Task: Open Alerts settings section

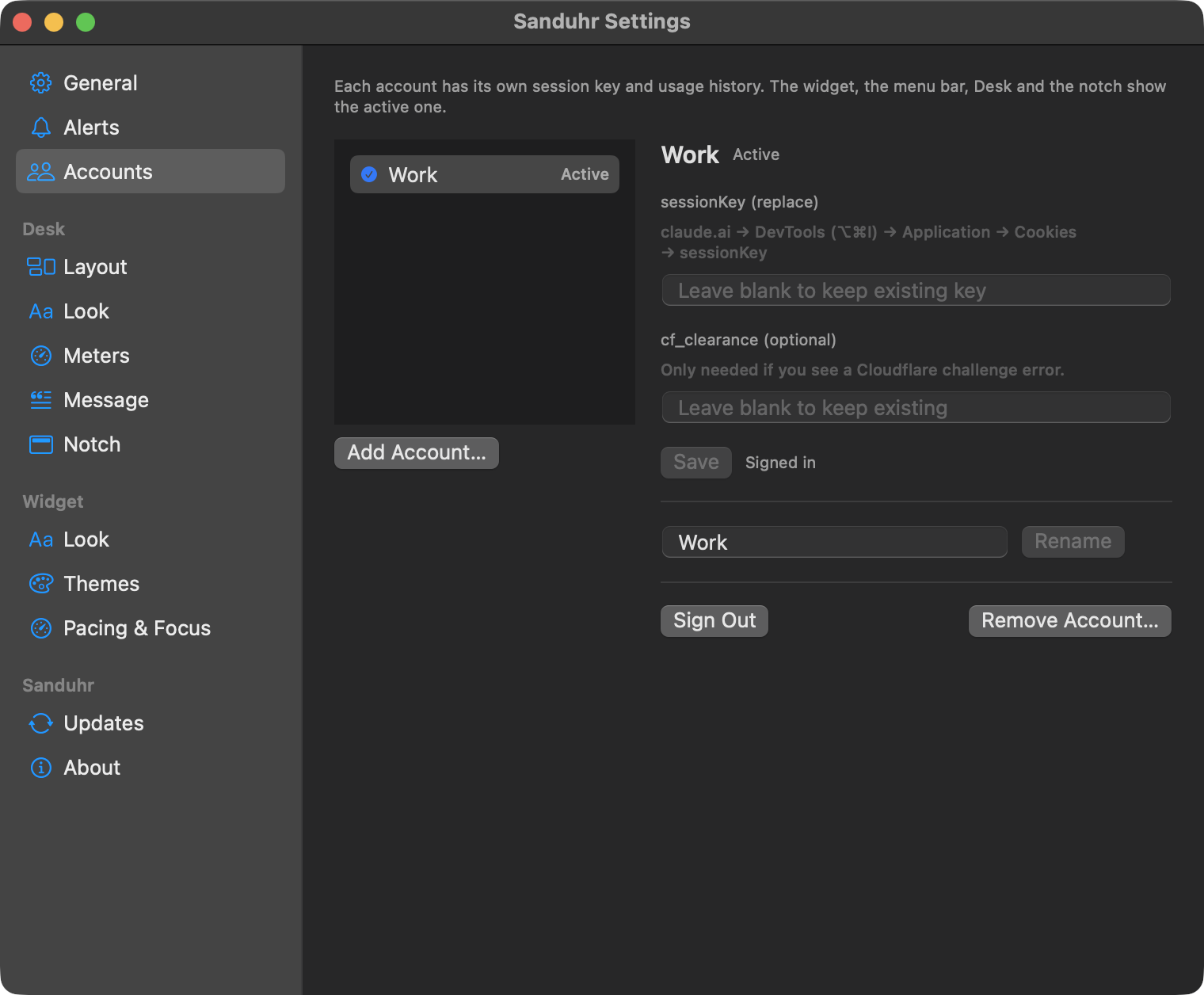Action: 150,128
